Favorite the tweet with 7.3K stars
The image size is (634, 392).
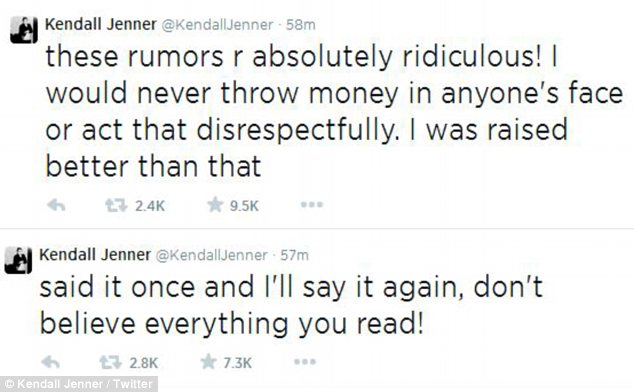208,362
